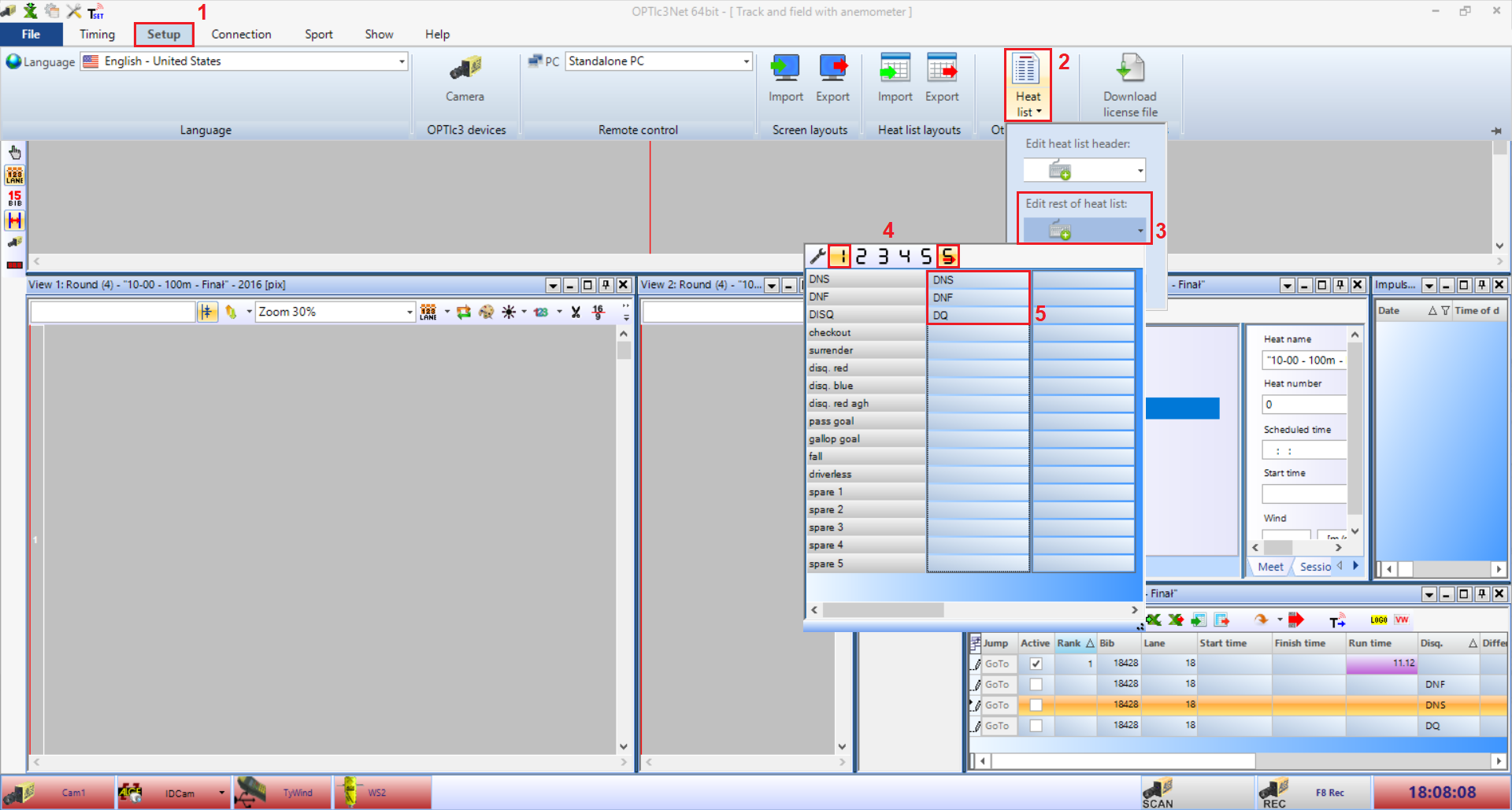
Task: Click Cam1 status button
Action: (58, 793)
